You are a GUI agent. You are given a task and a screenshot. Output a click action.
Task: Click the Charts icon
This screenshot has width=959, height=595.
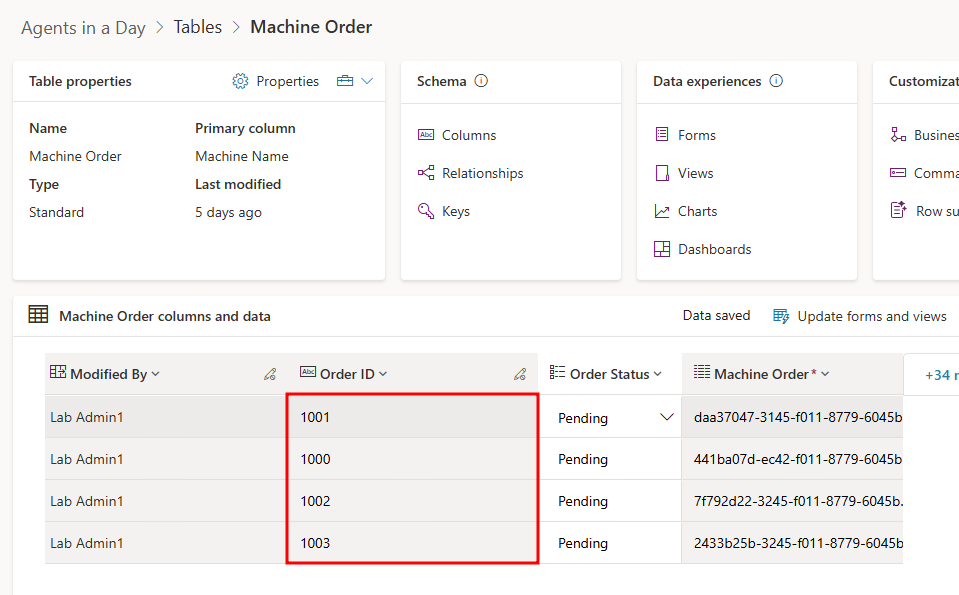click(662, 211)
